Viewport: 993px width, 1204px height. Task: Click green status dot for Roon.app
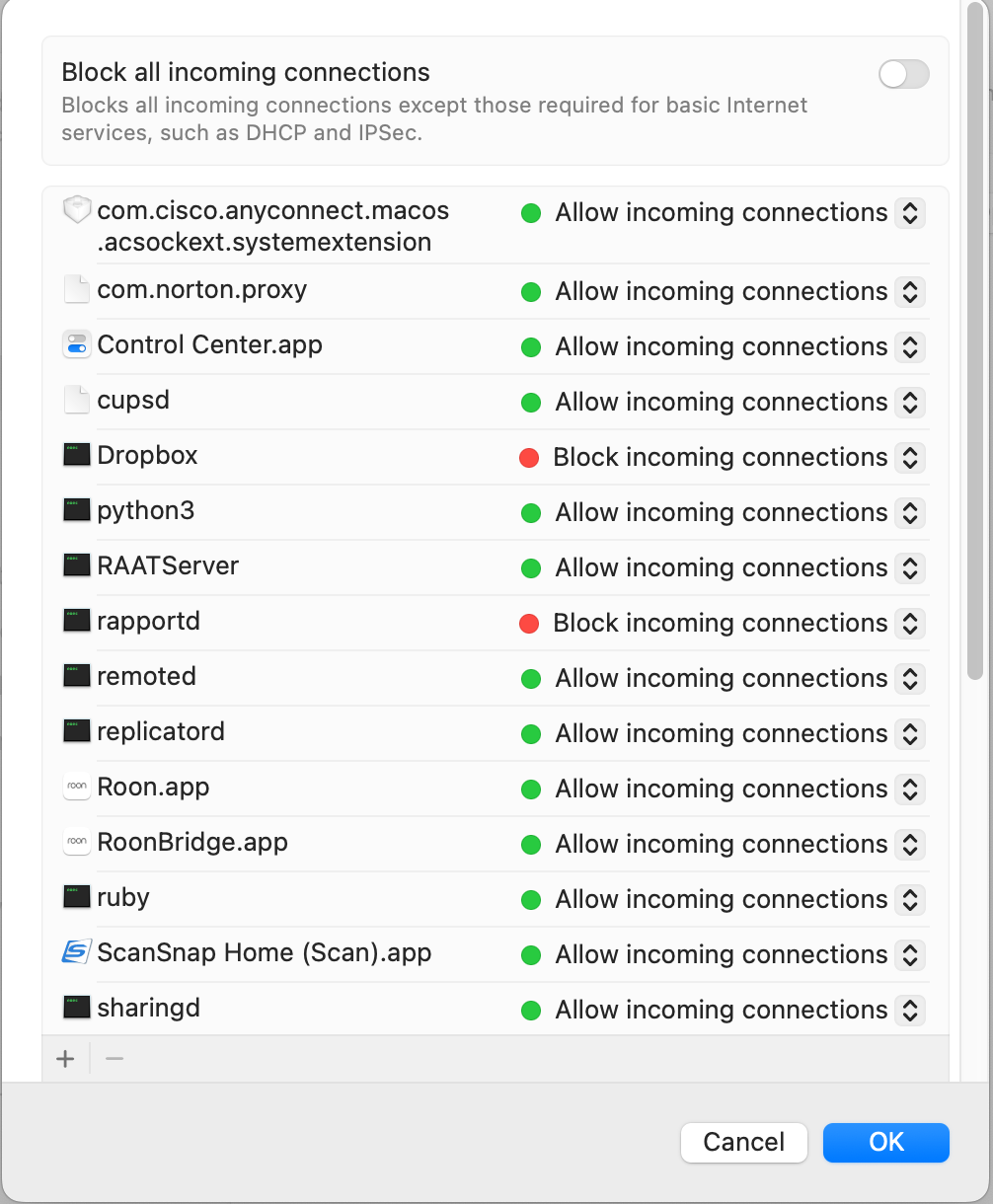(531, 789)
